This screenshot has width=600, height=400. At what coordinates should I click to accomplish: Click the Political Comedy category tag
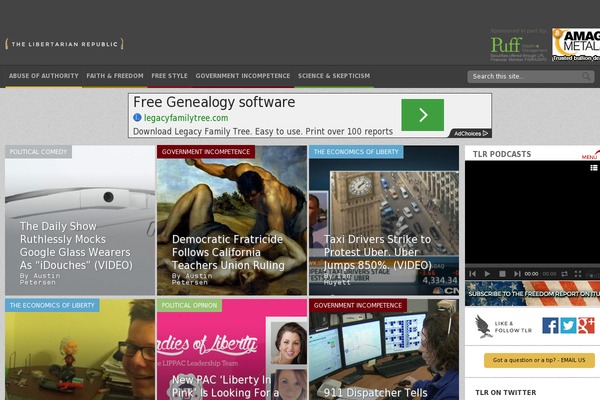pyautogui.click(x=38, y=152)
